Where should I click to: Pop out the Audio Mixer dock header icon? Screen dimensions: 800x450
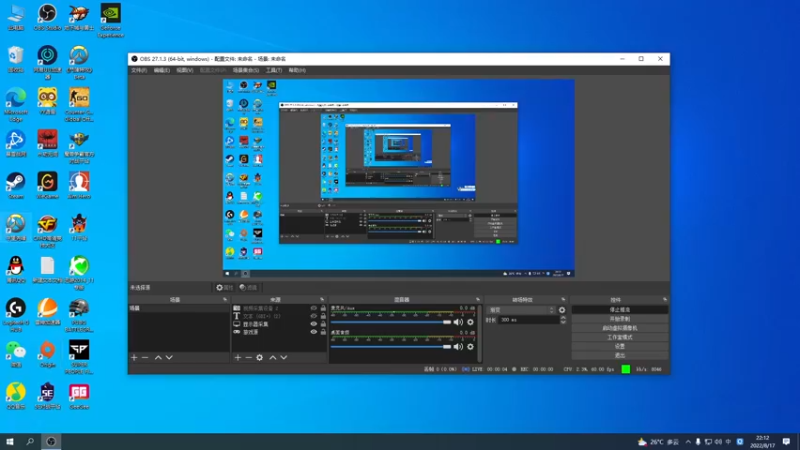[478, 299]
